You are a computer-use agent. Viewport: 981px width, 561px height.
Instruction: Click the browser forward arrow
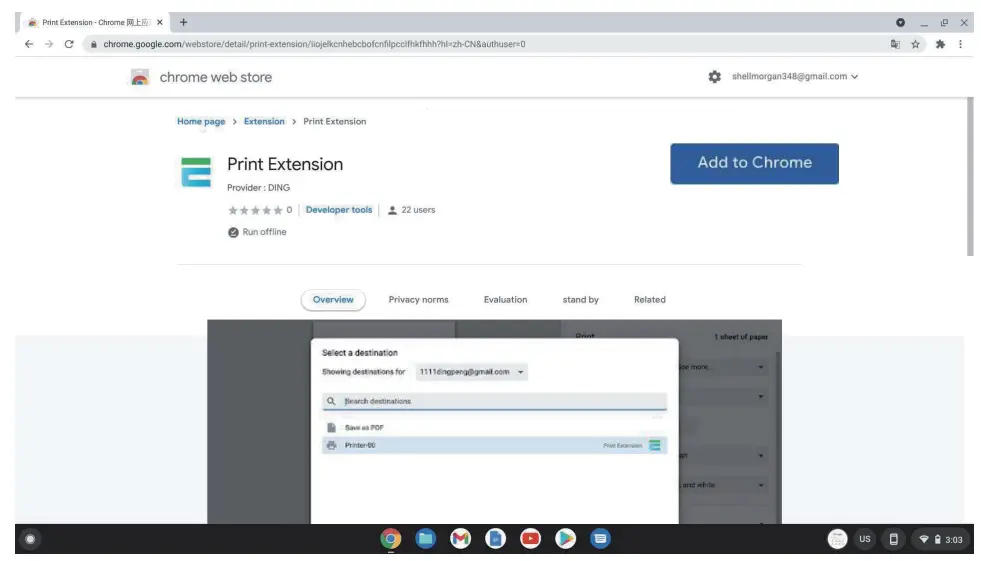pyautogui.click(x=49, y=44)
